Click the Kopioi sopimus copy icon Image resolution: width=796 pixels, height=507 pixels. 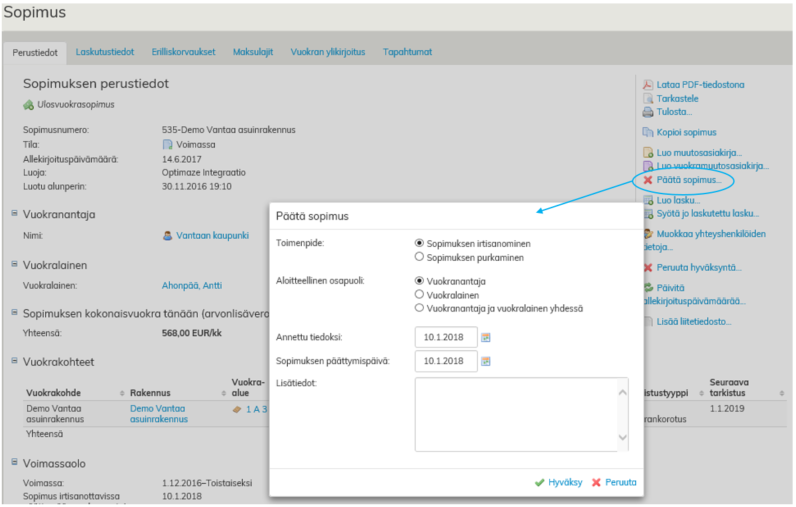pyautogui.click(x=648, y=132)
